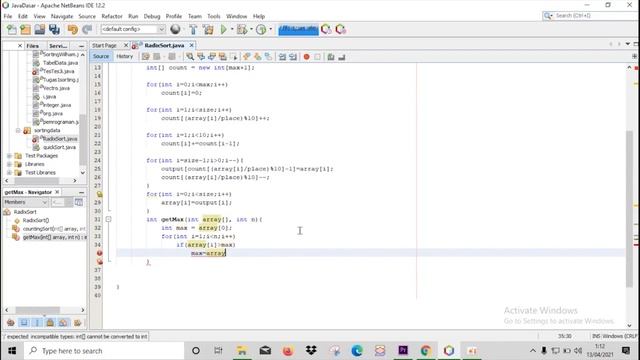Open the default config combo box
The width and height of the screenshot is (640, 360).
pyautogui.click(x=133, y=29)
